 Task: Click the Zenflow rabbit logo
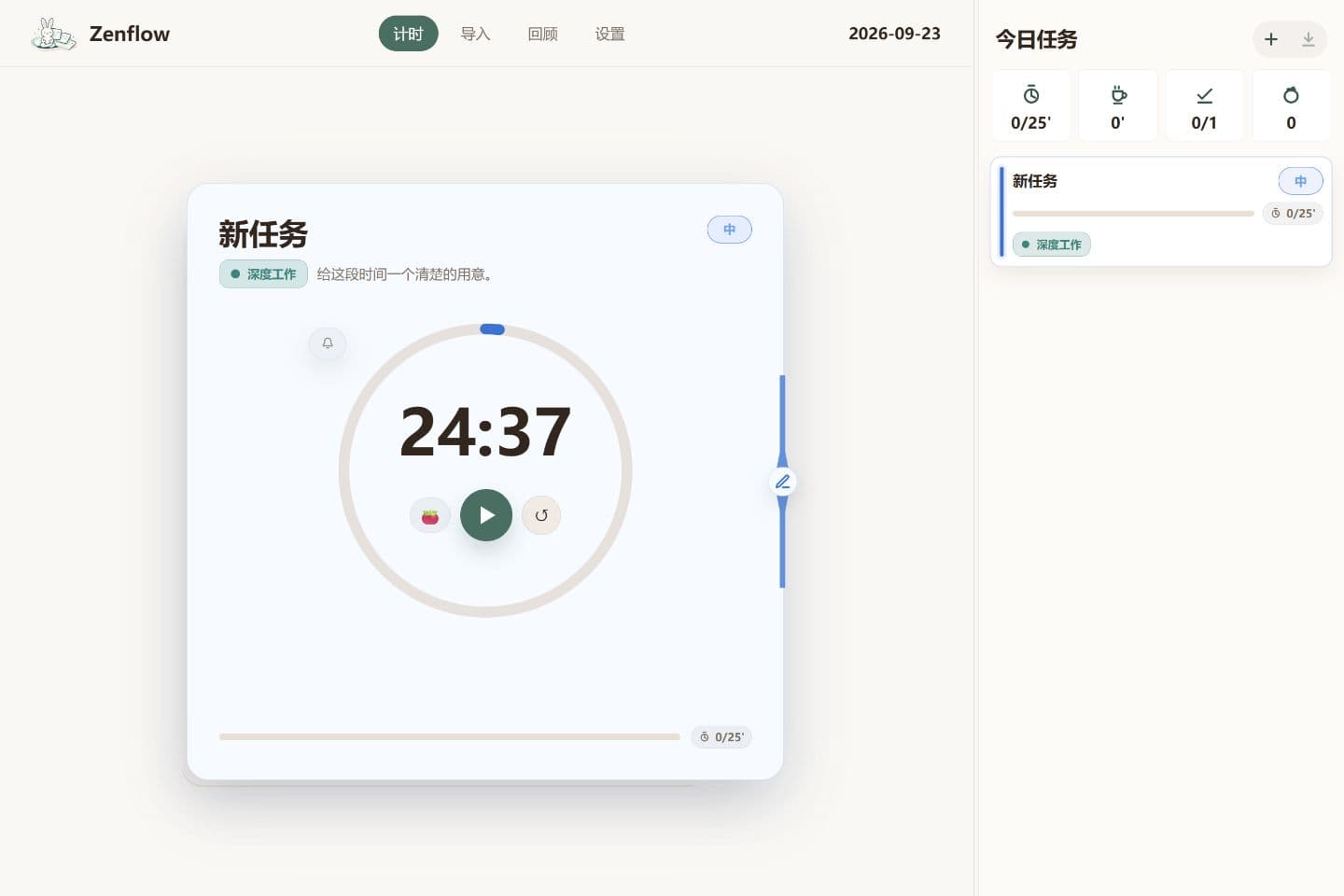tap(53, 34)
